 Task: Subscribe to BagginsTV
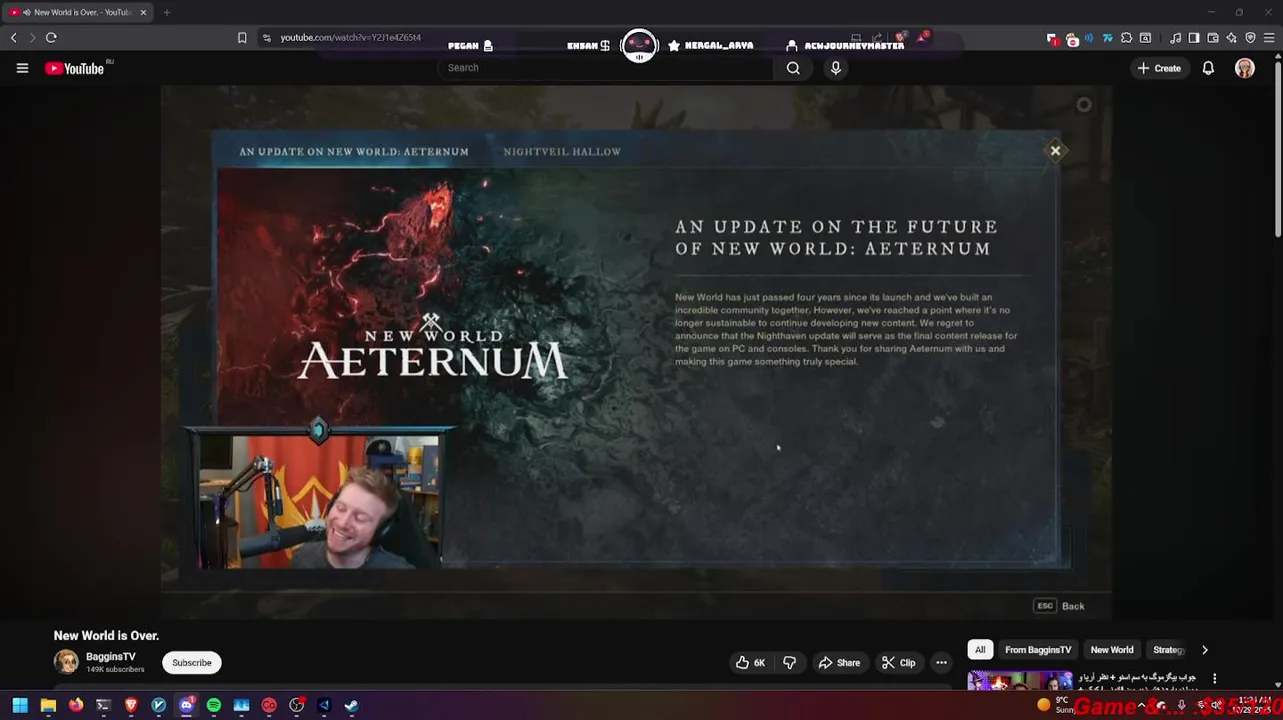pyautogui.click(x=191, y=662)
